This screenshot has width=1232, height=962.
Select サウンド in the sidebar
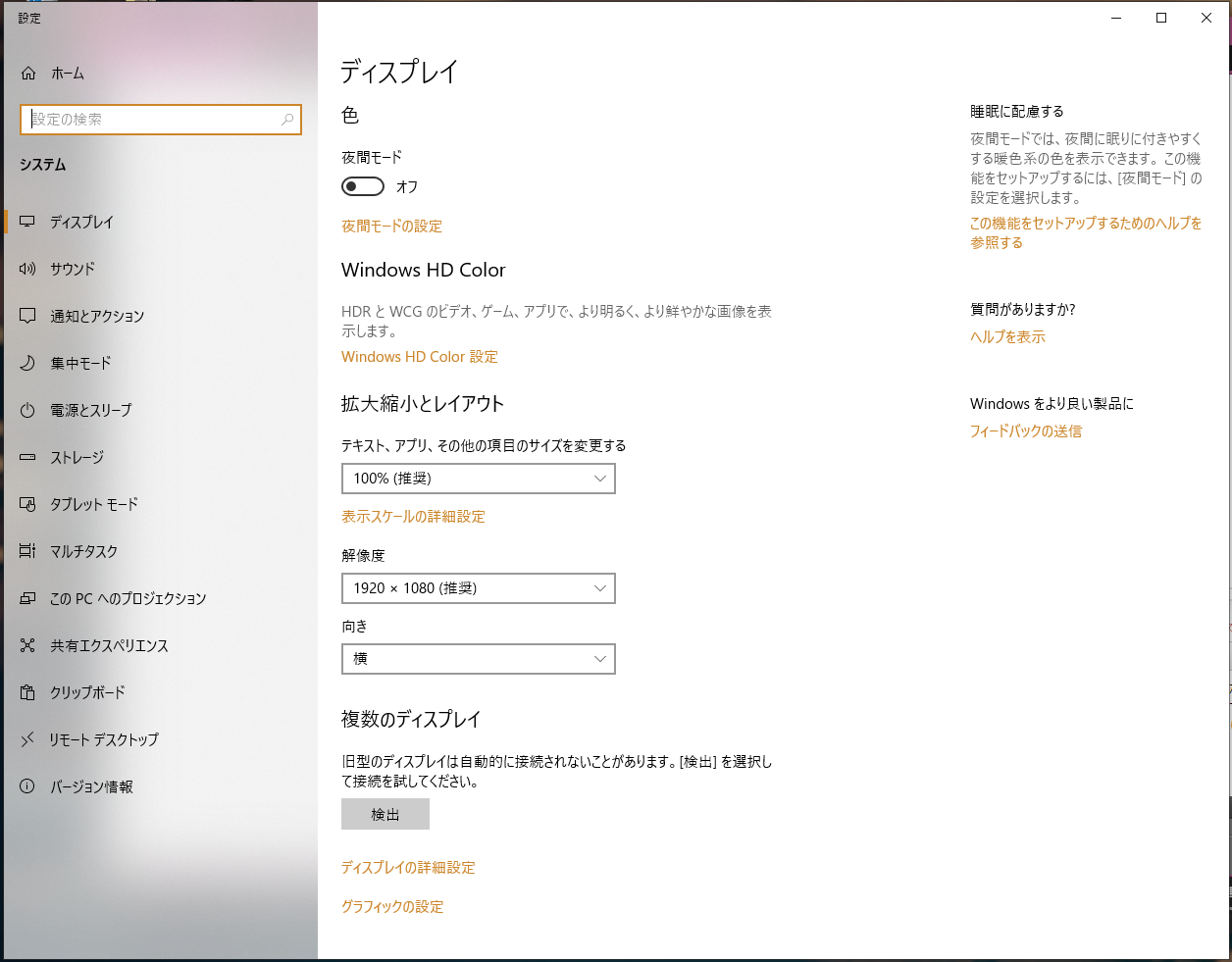[159, 269]
